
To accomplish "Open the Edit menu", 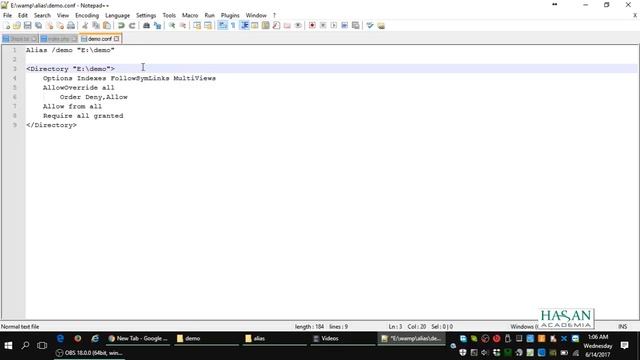I will click(x=23, y=15).
